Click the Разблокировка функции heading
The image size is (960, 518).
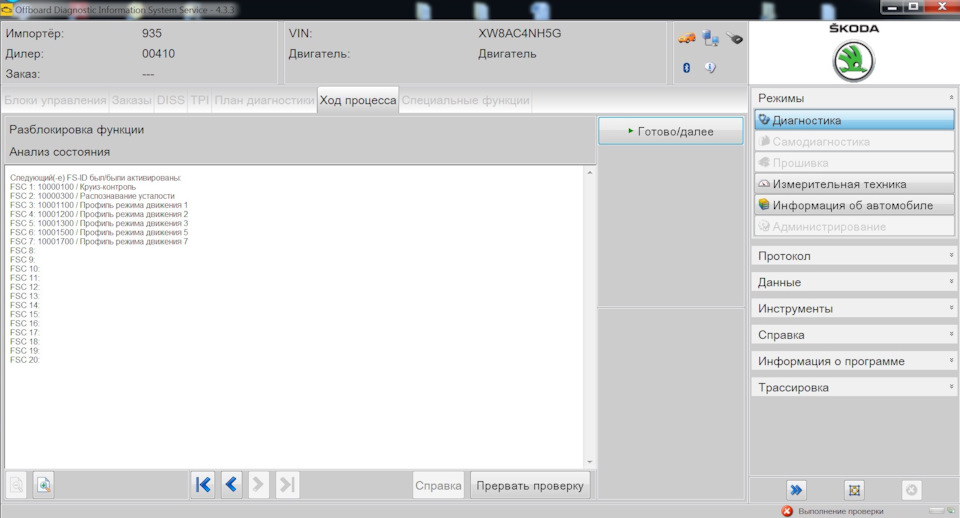pos(77,130)
